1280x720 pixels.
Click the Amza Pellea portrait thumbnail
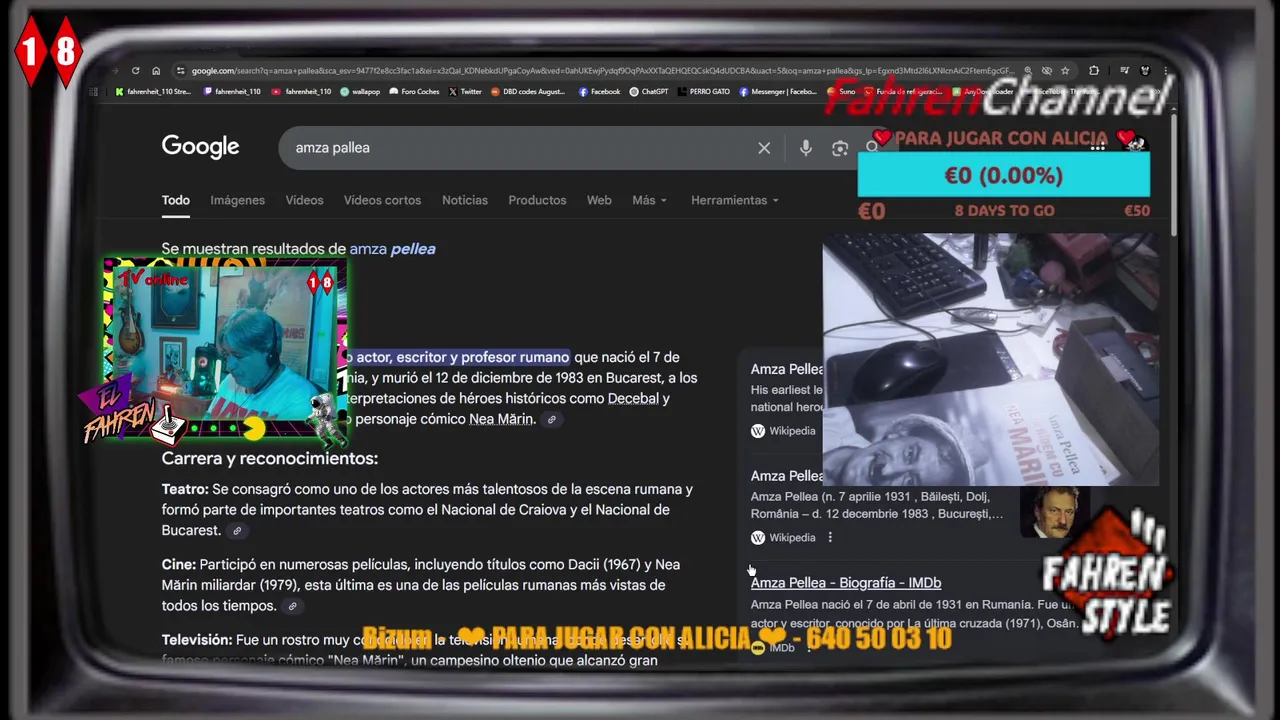(1054, 513)
